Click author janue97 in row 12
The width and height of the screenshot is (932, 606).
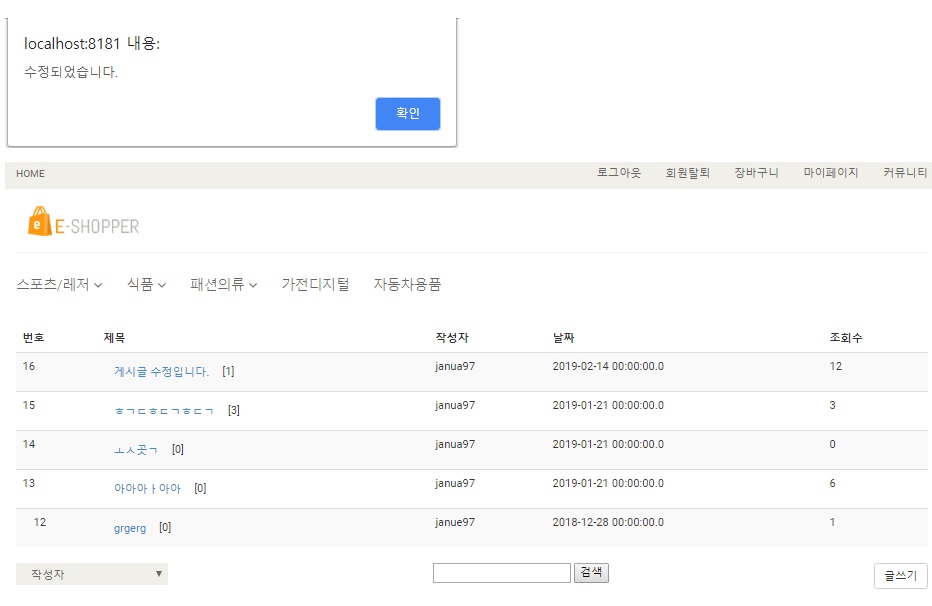point(455,522)
